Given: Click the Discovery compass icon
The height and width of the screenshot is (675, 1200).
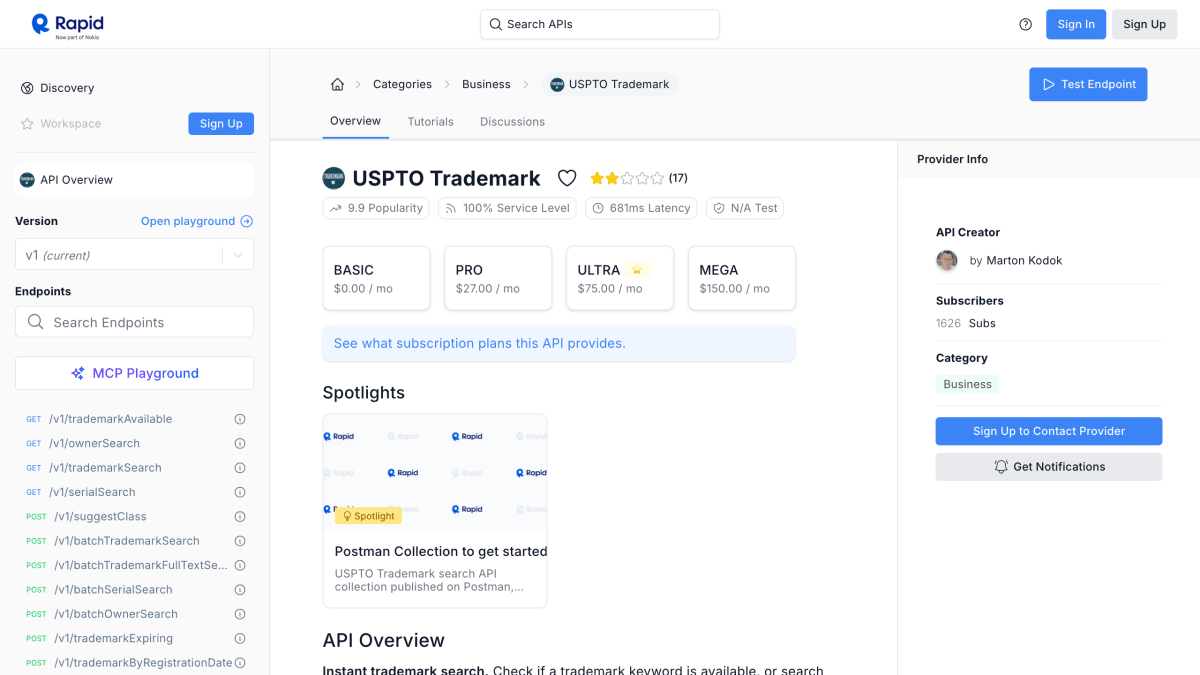Looking at the screenshot, I should pyautogui.click(x=27, y=88).
